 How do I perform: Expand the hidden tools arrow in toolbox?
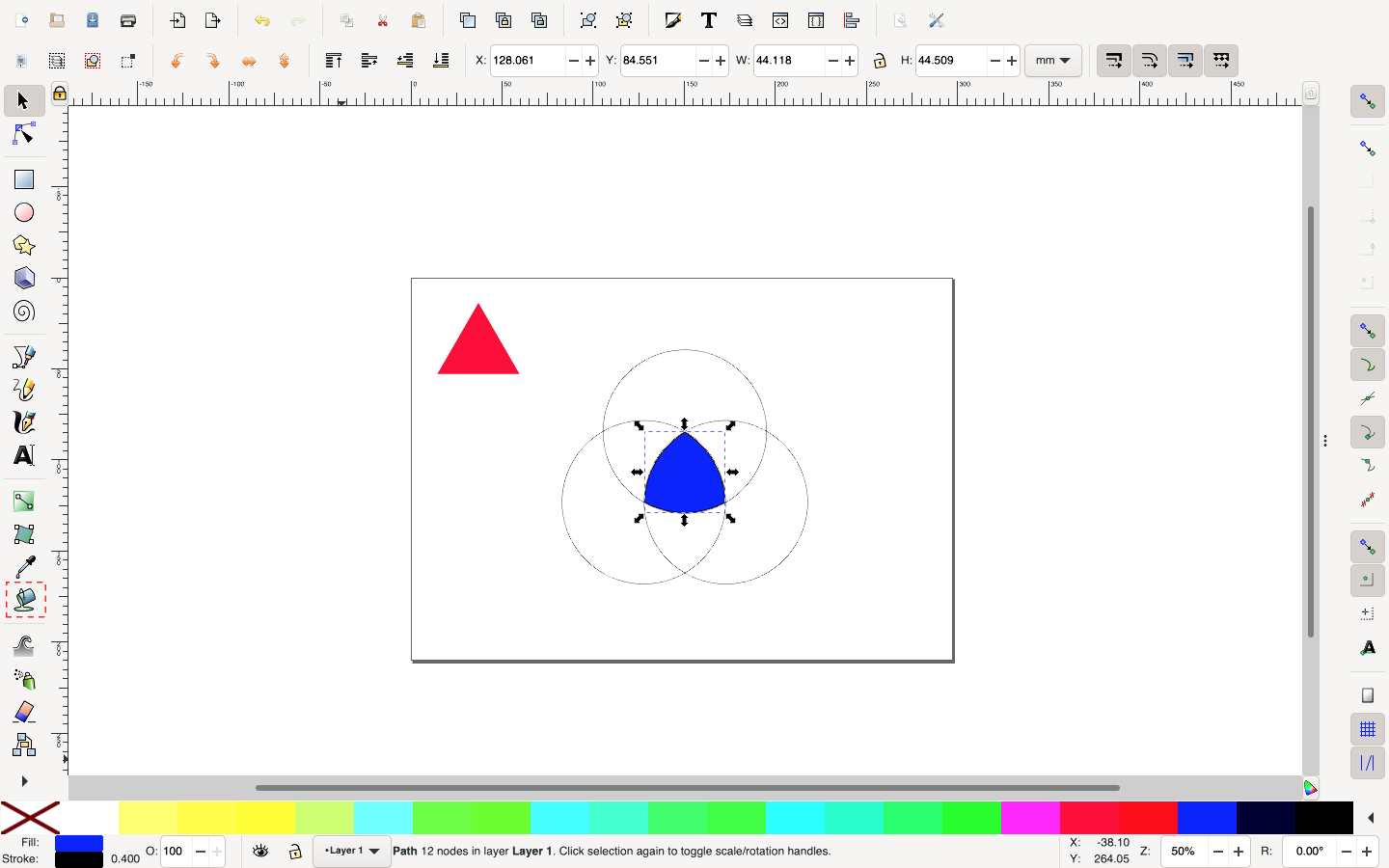point(23,781)
